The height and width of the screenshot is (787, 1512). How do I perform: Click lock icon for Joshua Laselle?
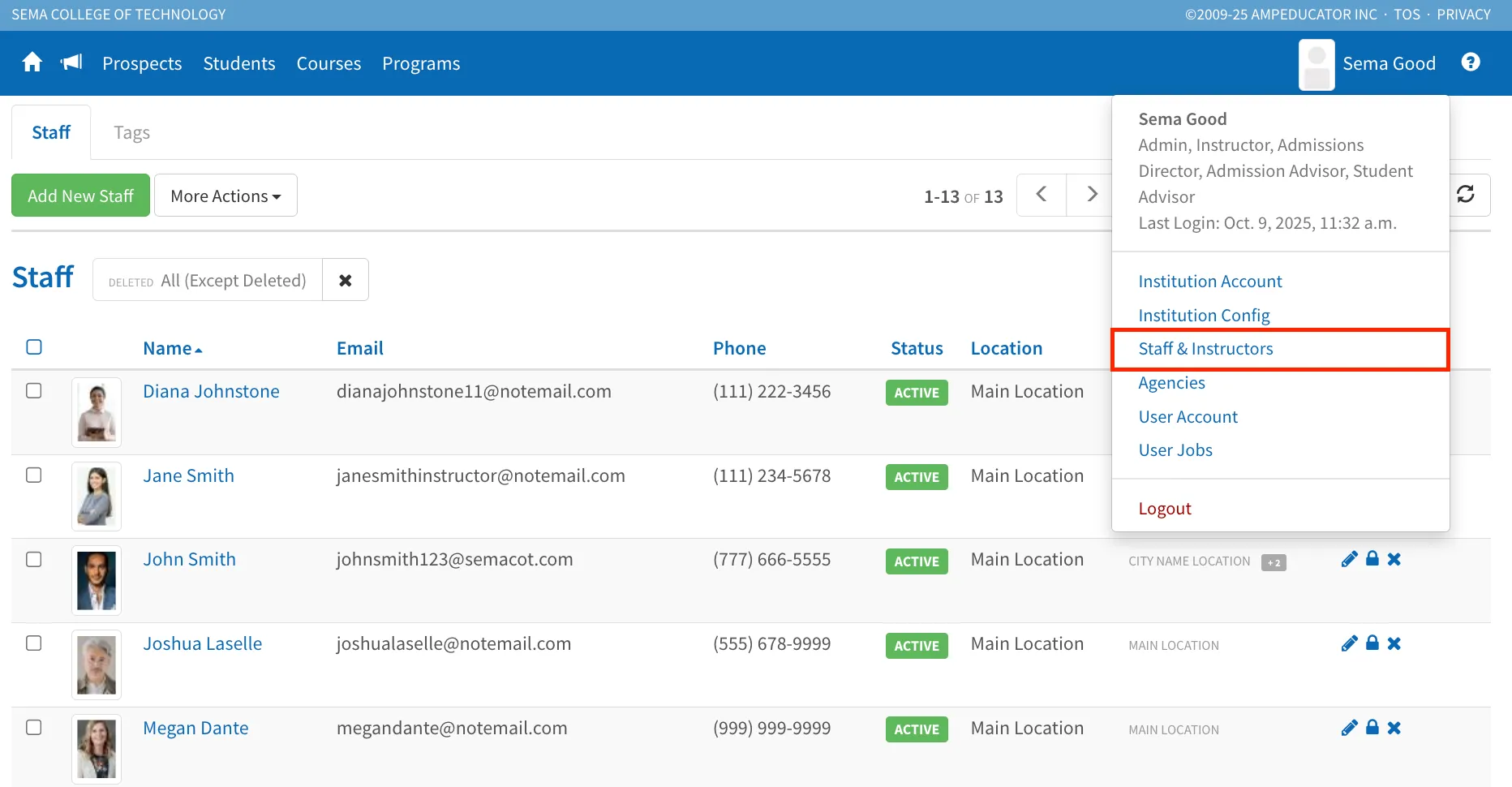pyautogui.click(x=1372, y=643)
